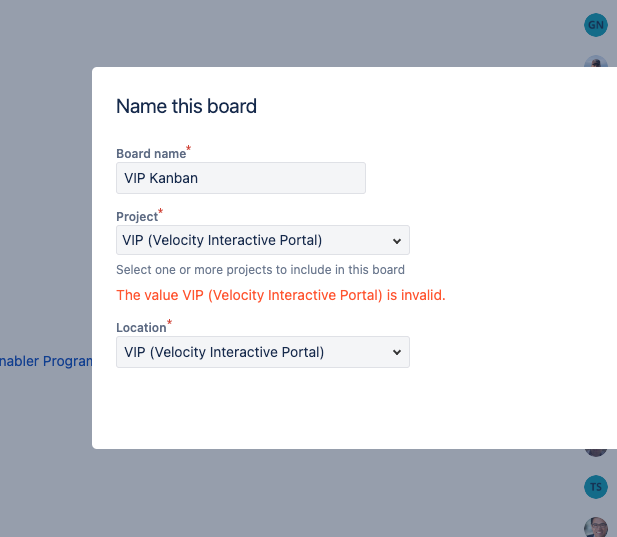The width and height of the screenshot is (617, 537).
Task: Select the photo avatar below GN
Action: [597, 62]
